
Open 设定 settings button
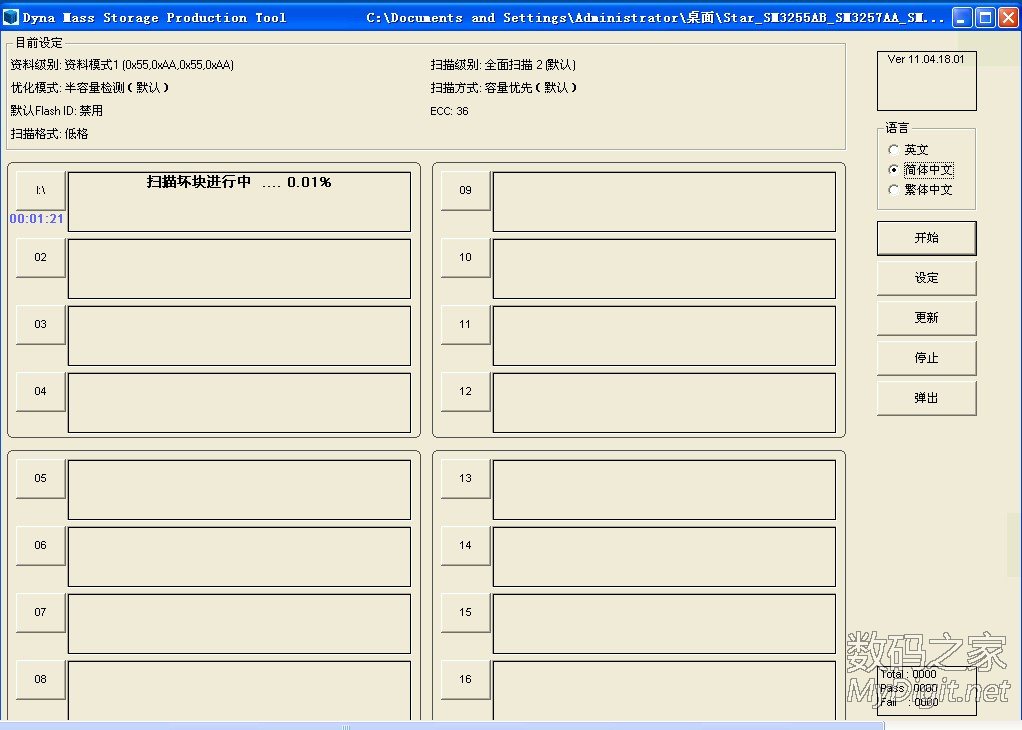(x=926, y=278)
